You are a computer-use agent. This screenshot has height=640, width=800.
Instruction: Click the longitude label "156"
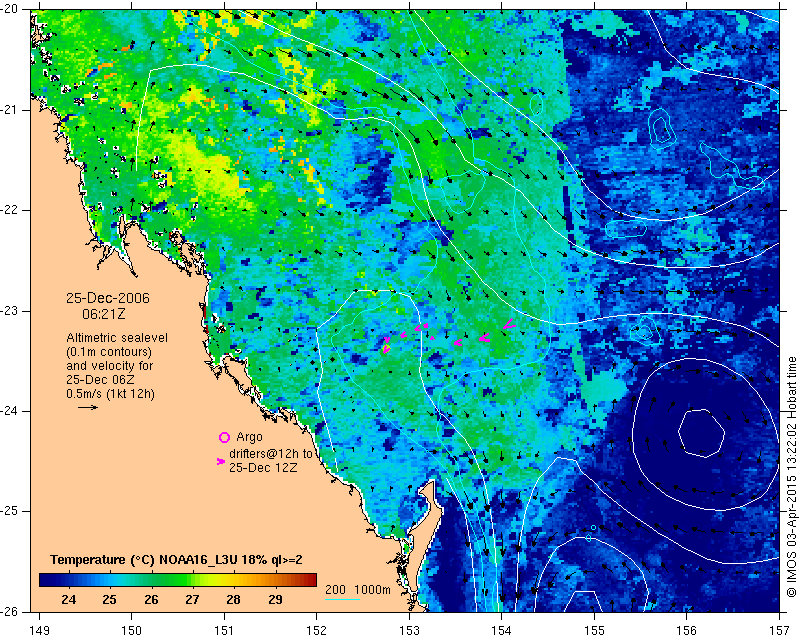[687, 631]
